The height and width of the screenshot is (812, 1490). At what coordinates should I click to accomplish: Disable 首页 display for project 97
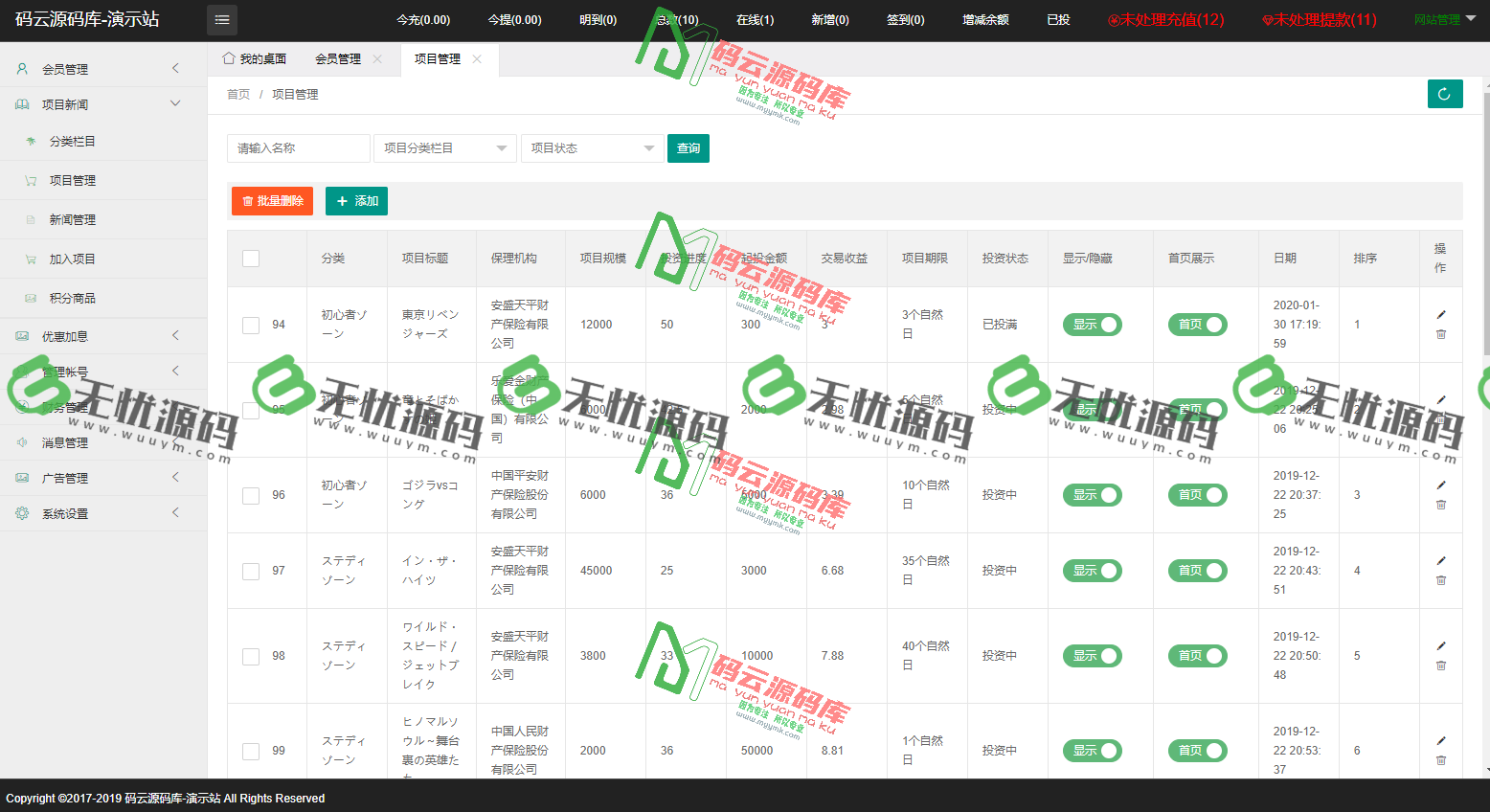(1197, 571)
